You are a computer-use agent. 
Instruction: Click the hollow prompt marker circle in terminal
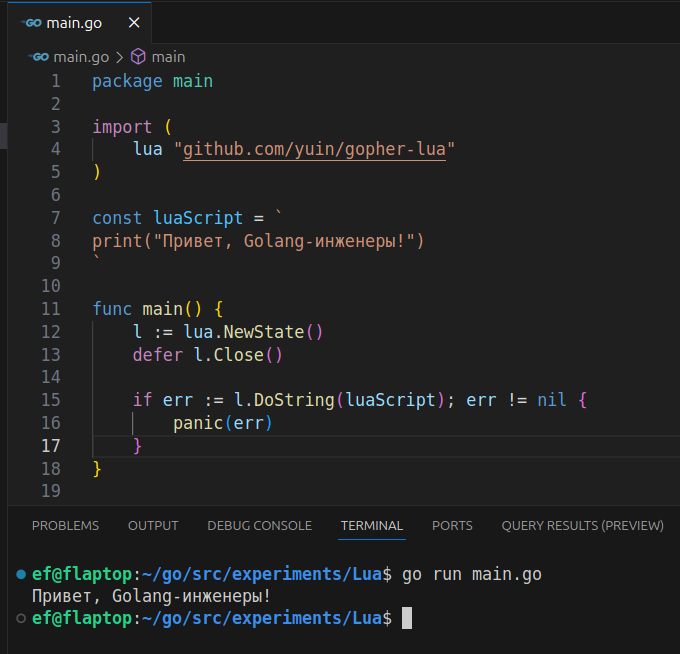coord(21,618)
